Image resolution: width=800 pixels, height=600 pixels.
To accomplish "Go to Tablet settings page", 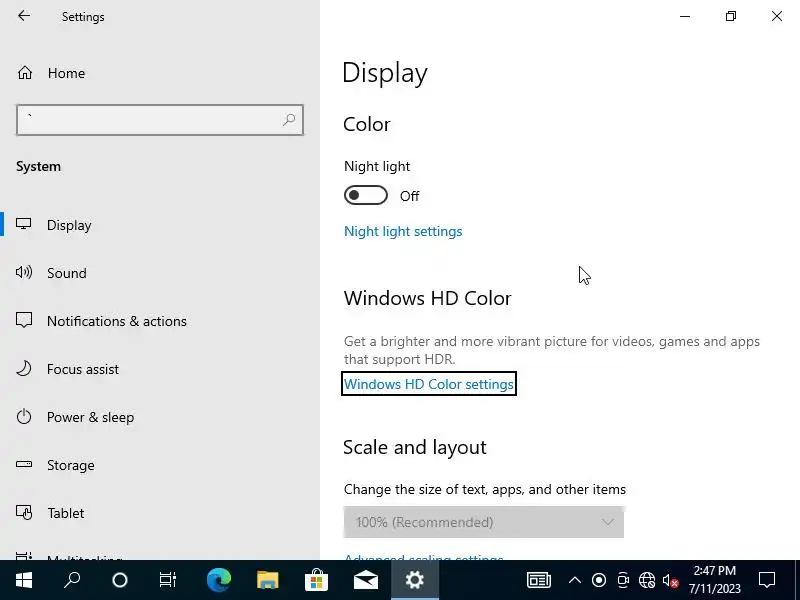I will pos(66,513).
